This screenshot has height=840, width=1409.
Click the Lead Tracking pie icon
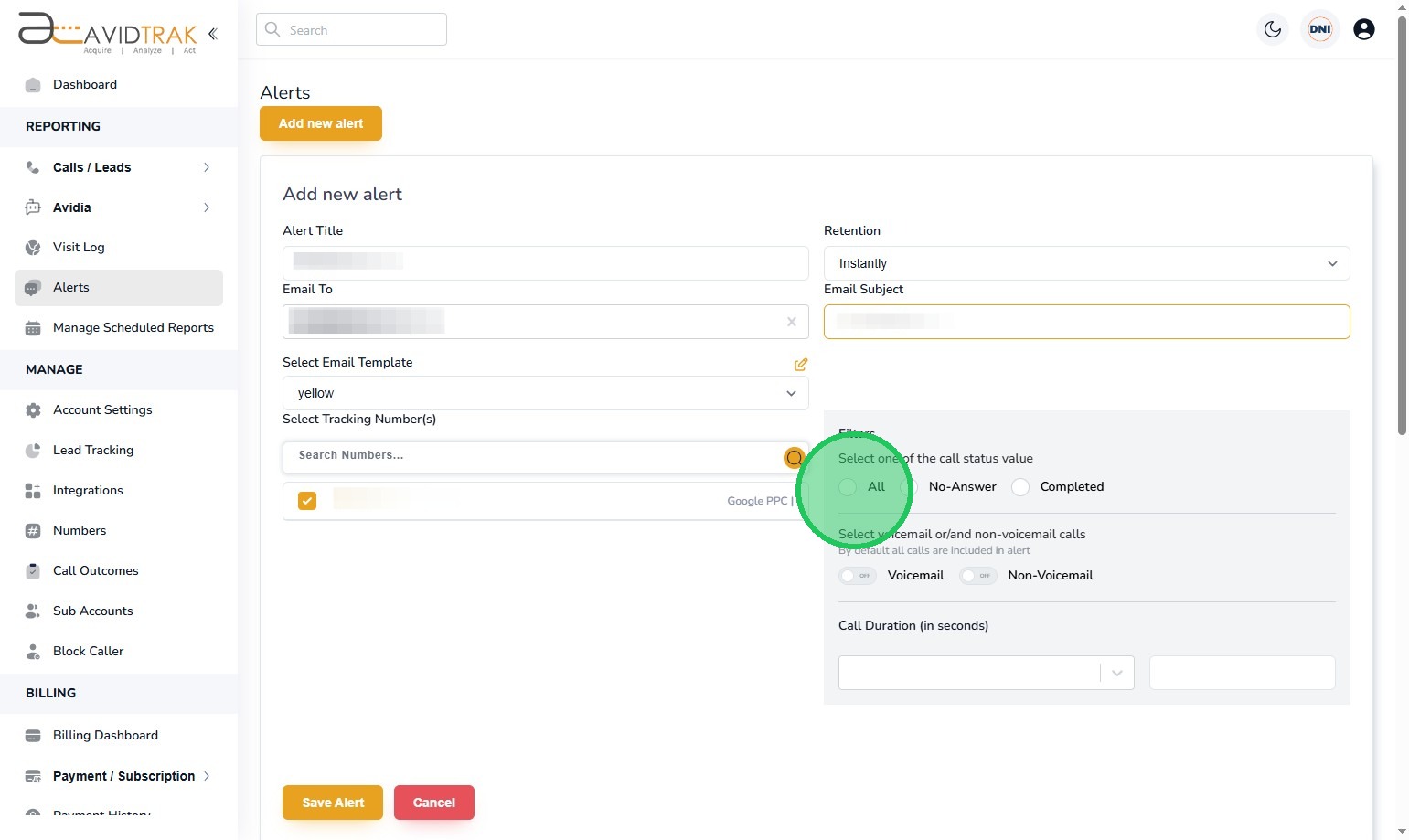pyautogui.click(x=33, y=451)
